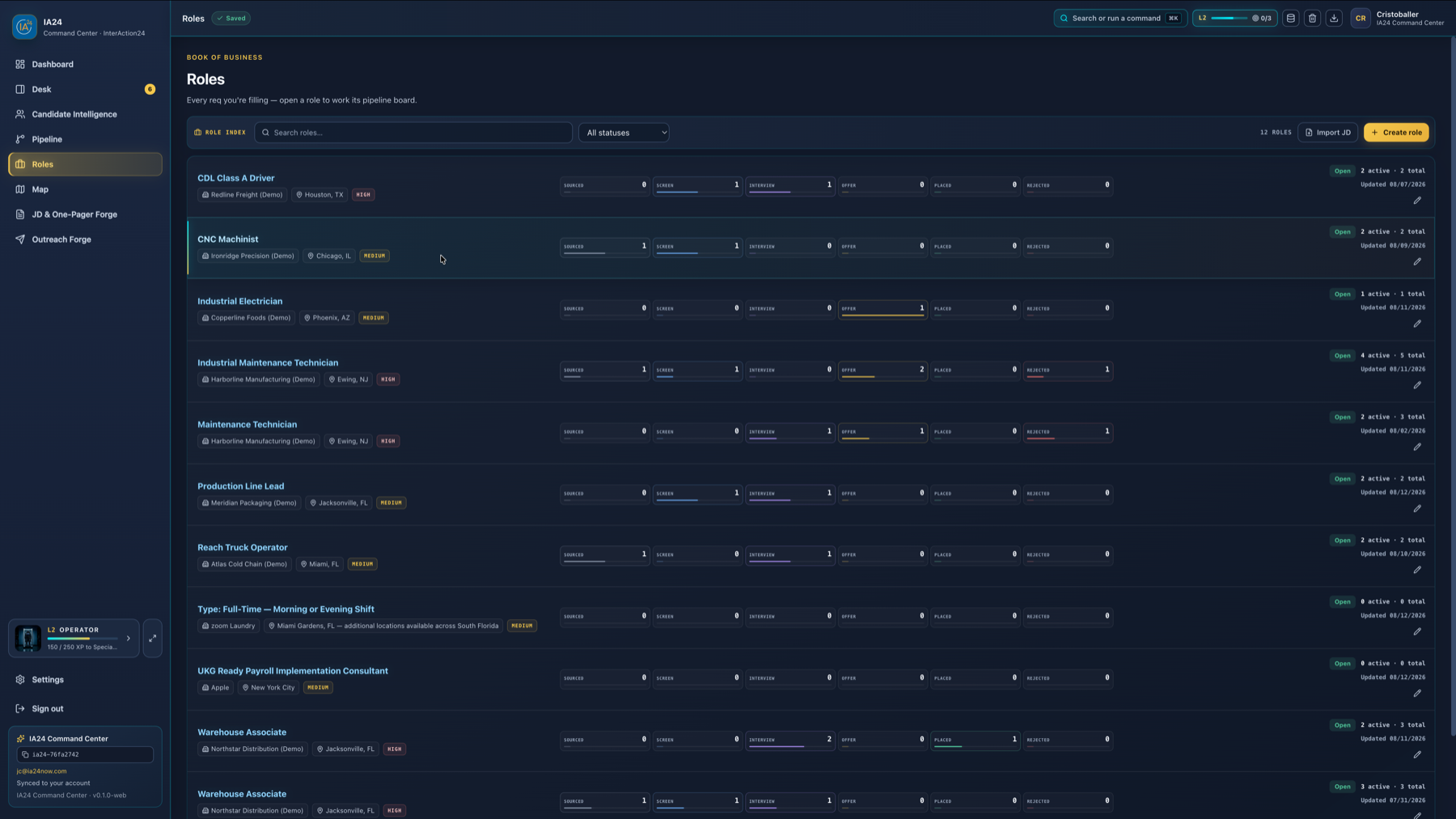Click the download icon in top bar
Image resolution: width=1456 pixels, height=819 pixels.
(1334, 18)
